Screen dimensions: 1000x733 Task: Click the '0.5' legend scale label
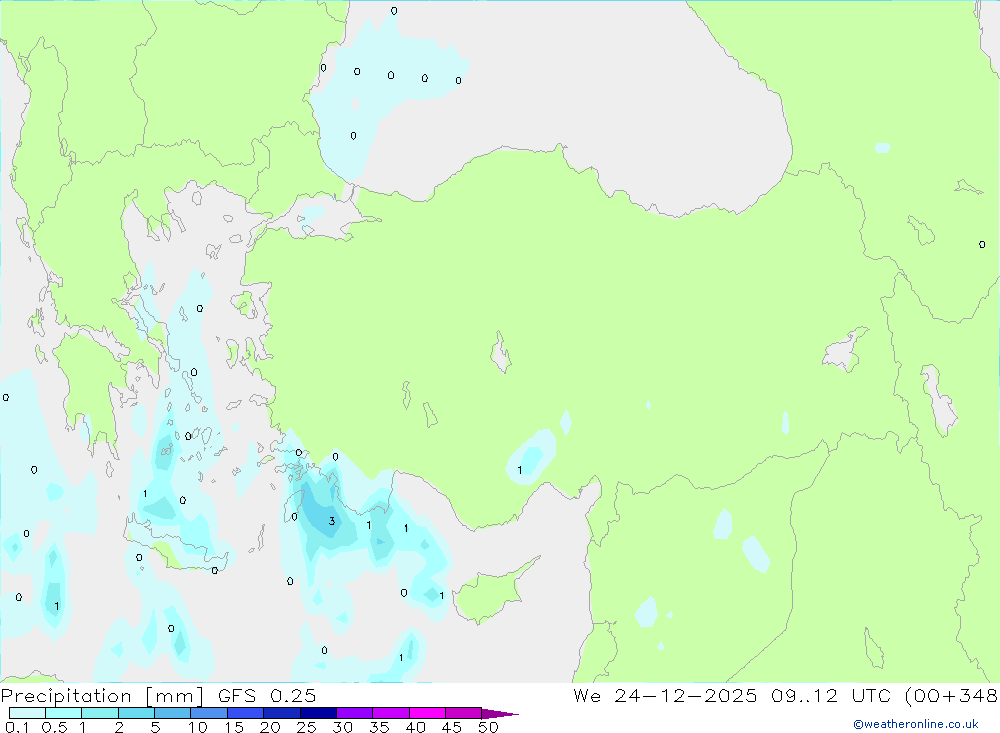(54, 727)
